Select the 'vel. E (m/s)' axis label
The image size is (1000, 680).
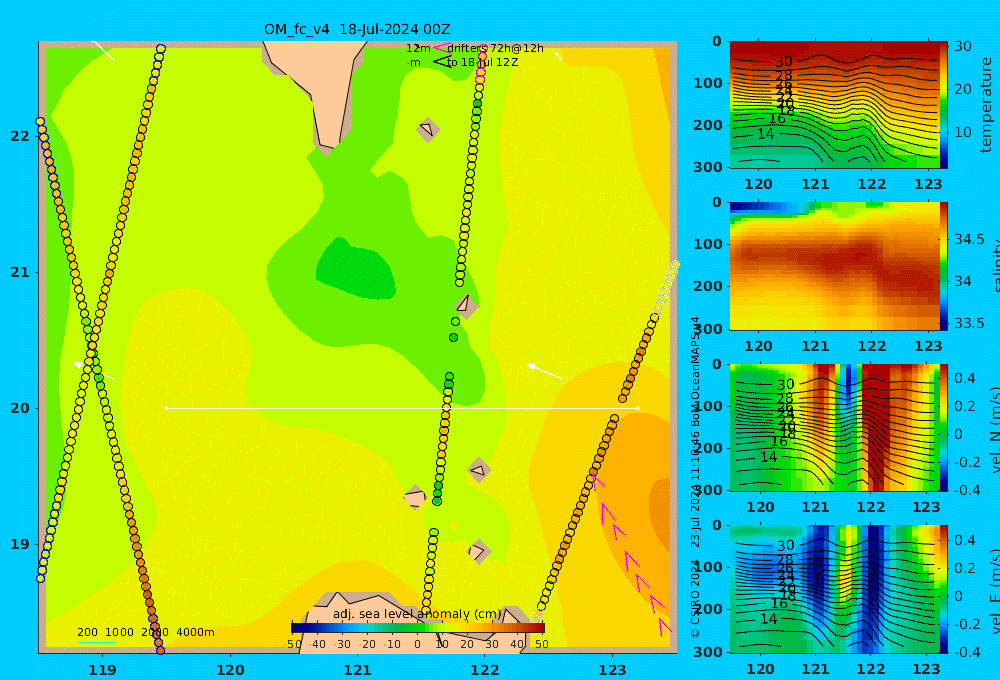(x=994, y=591)
